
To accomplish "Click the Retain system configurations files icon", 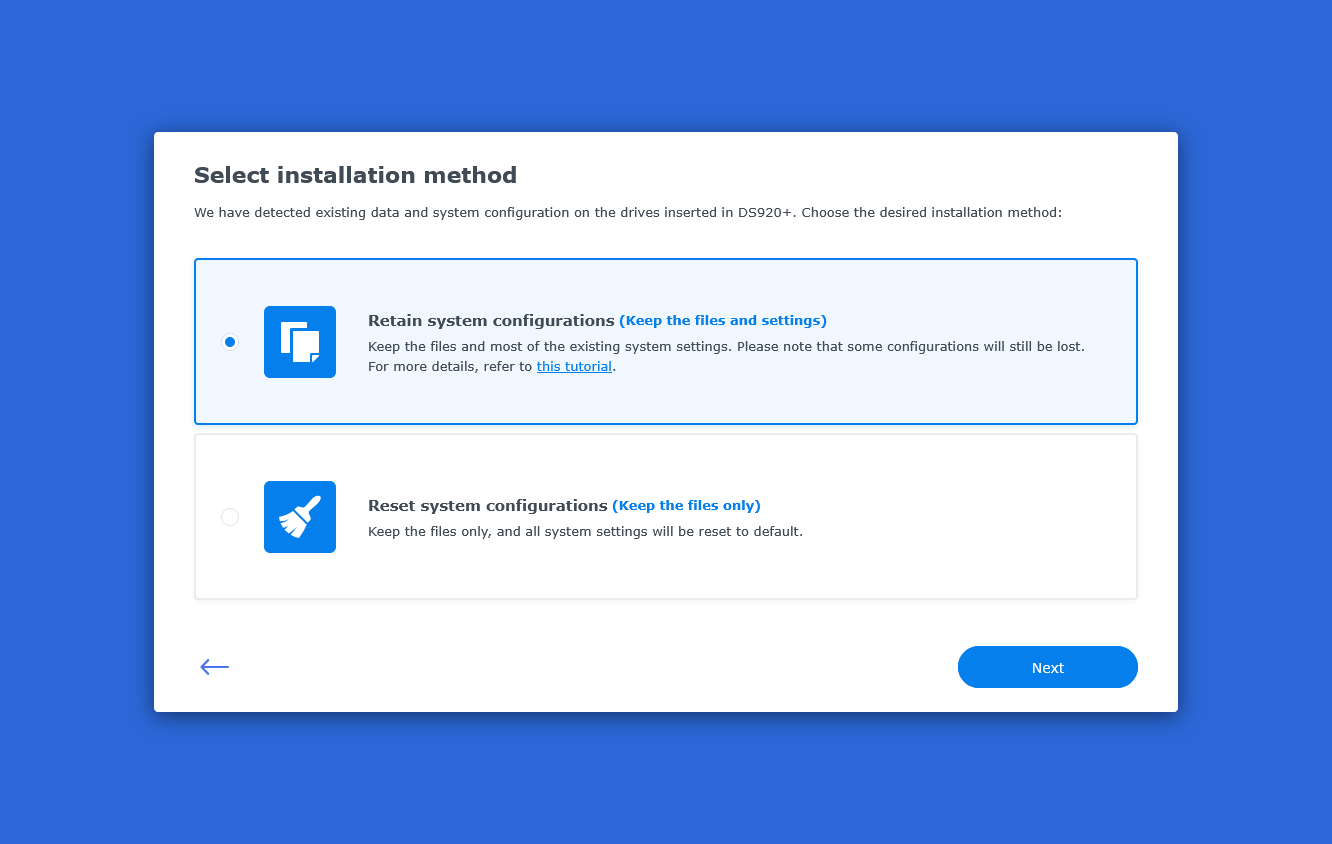I will point(300,342).
